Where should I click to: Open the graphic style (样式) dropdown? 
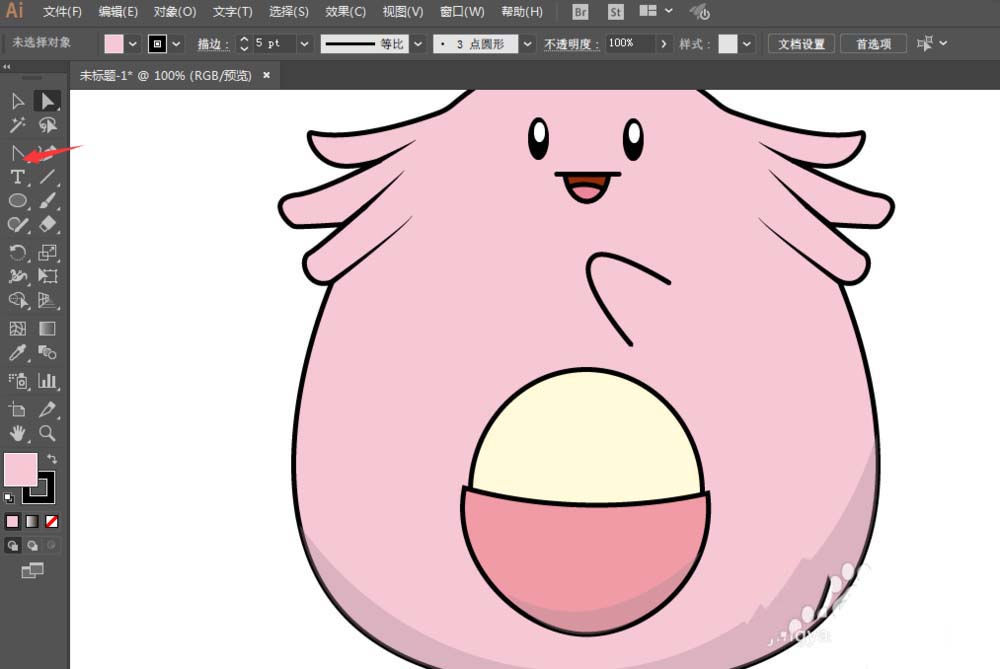746,44
